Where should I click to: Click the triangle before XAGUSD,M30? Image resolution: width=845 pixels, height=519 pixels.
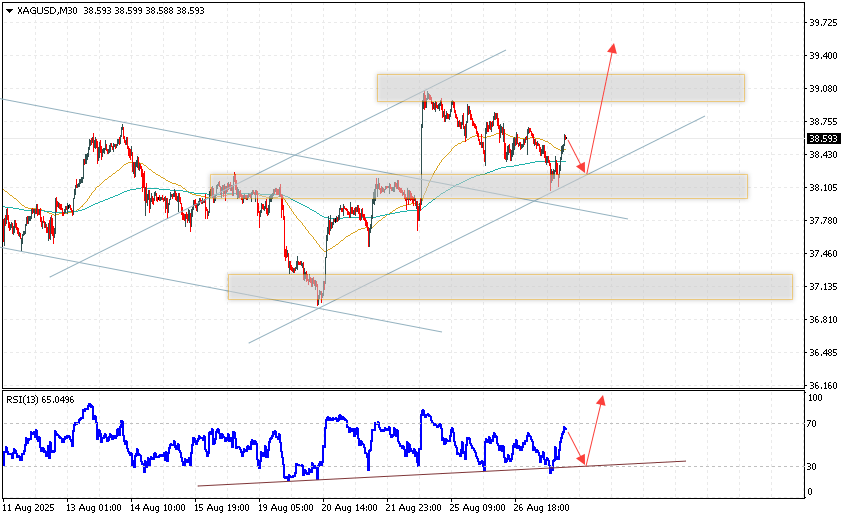(x=9, y=10)
